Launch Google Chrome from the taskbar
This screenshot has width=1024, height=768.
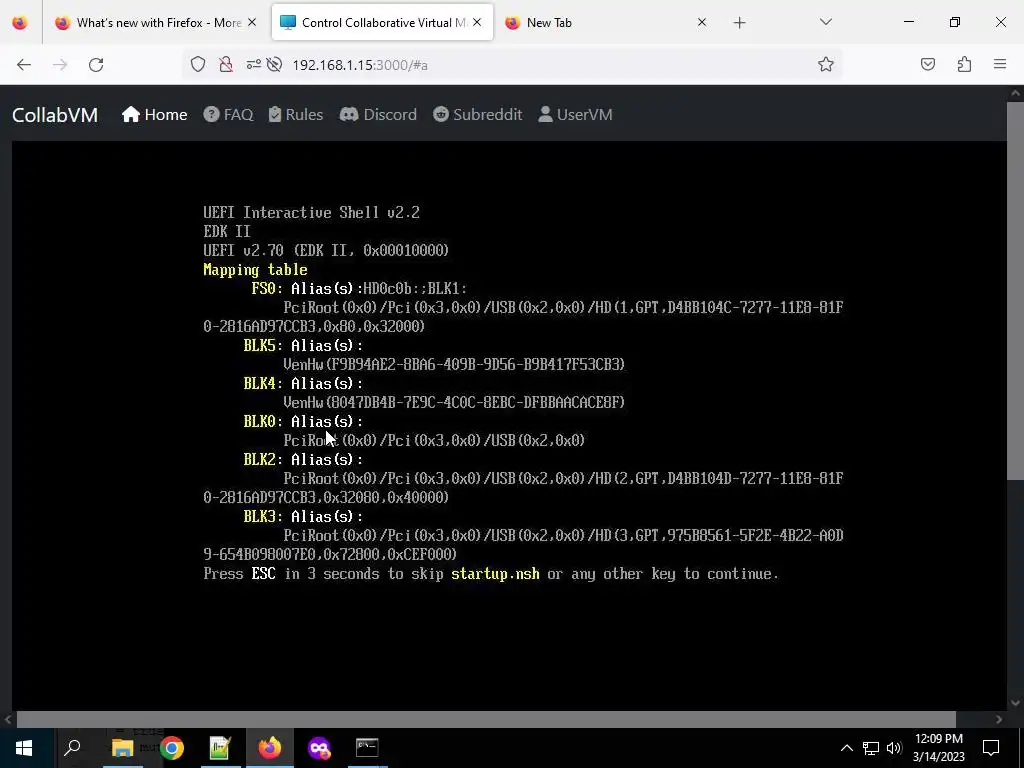click(x=172, y=748)
